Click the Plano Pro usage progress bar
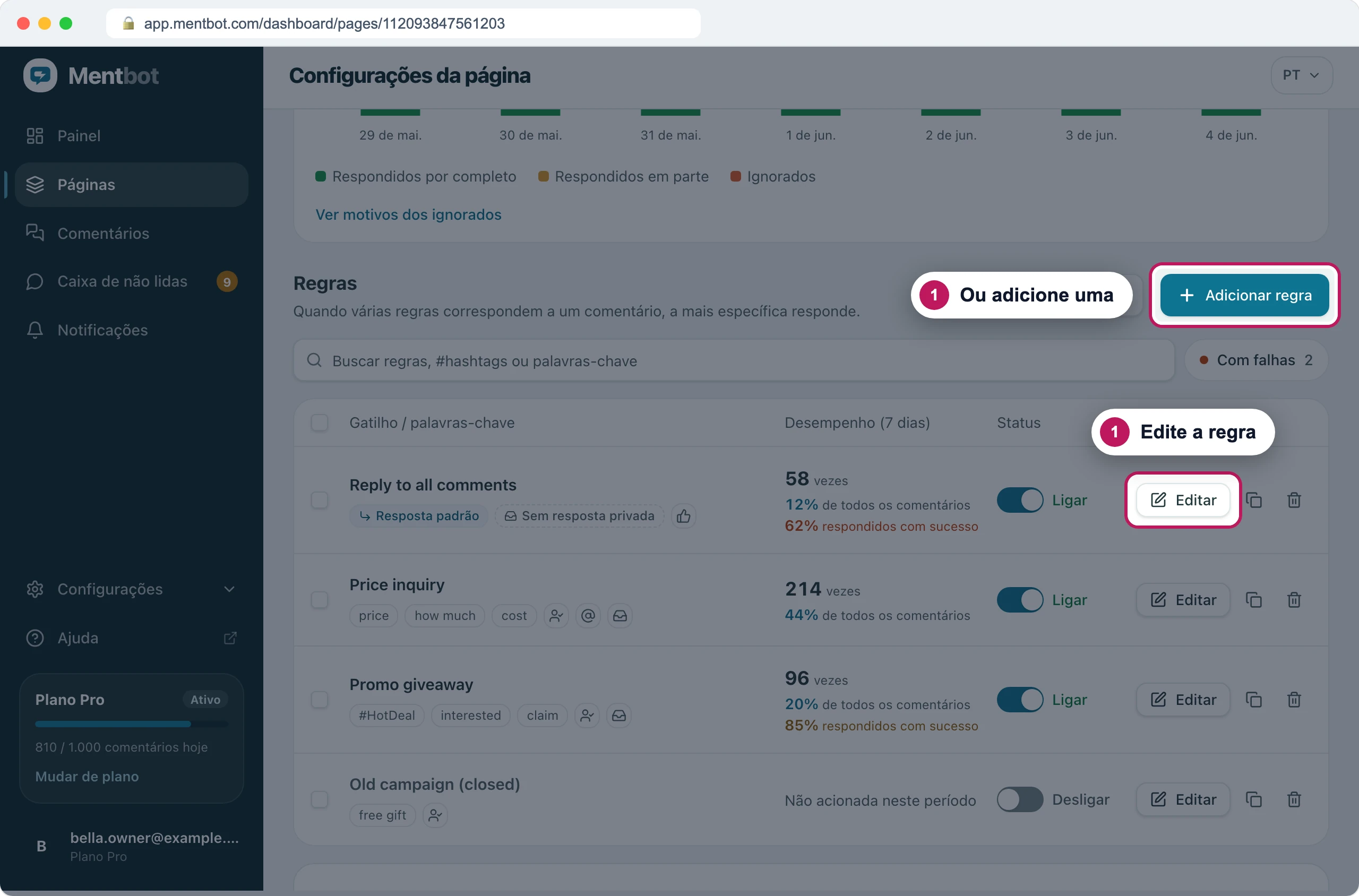Viewport: 1359px width, 896px height. pos(132,724)
